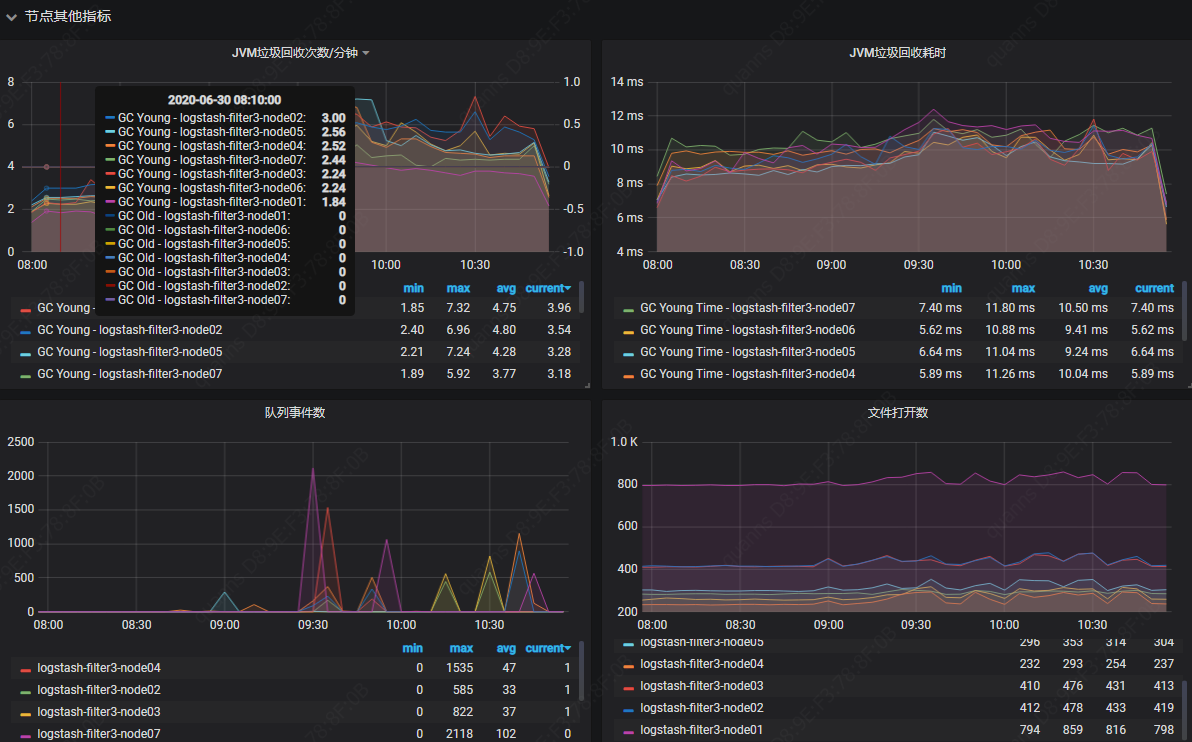The image size is (1192, 742).
Task: Toggle GC Young Time - logstash-filter3-node07 legend series
Action: [x=747, y=308]
